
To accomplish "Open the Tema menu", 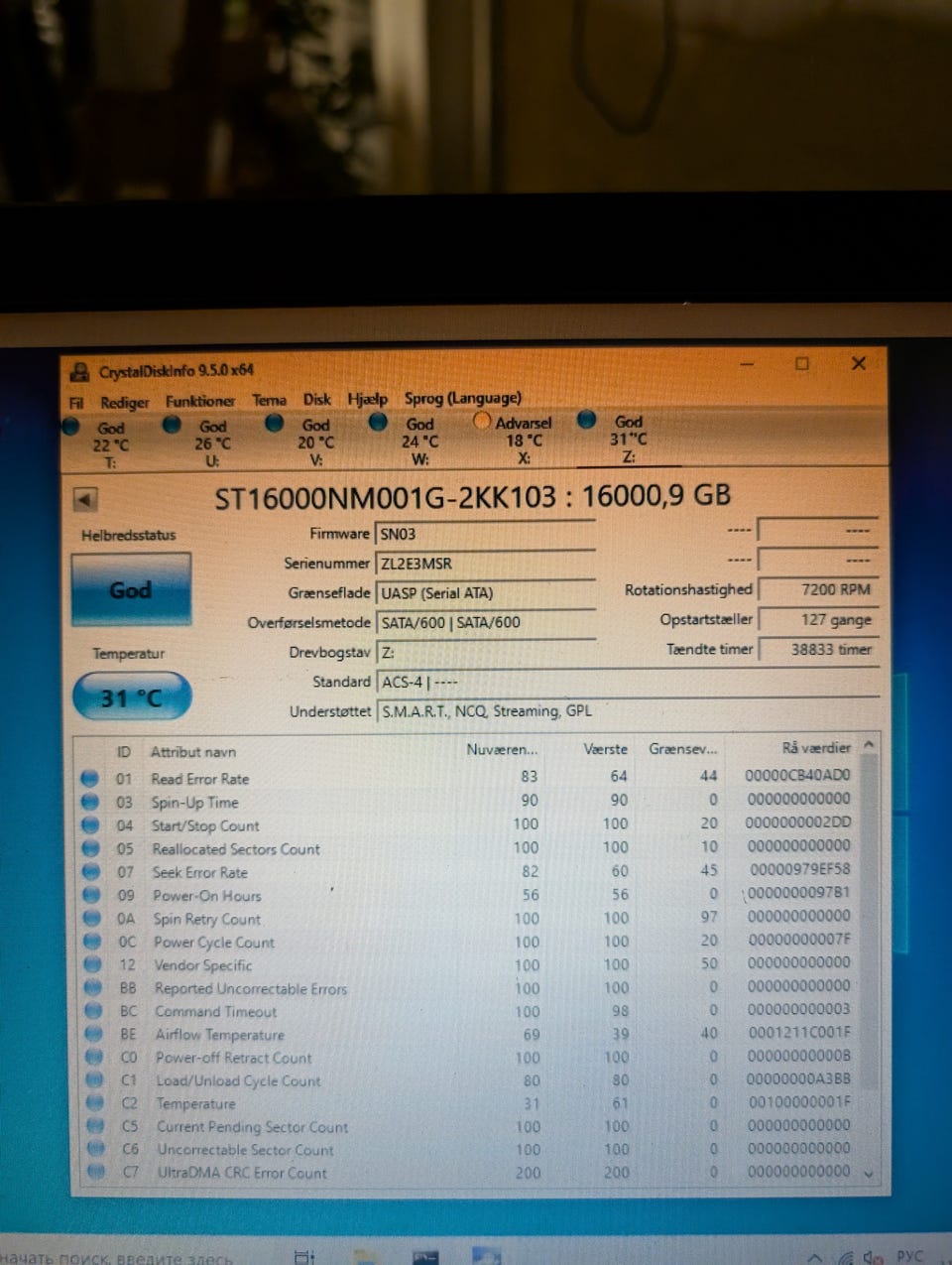I will click(x=269, y=400).
